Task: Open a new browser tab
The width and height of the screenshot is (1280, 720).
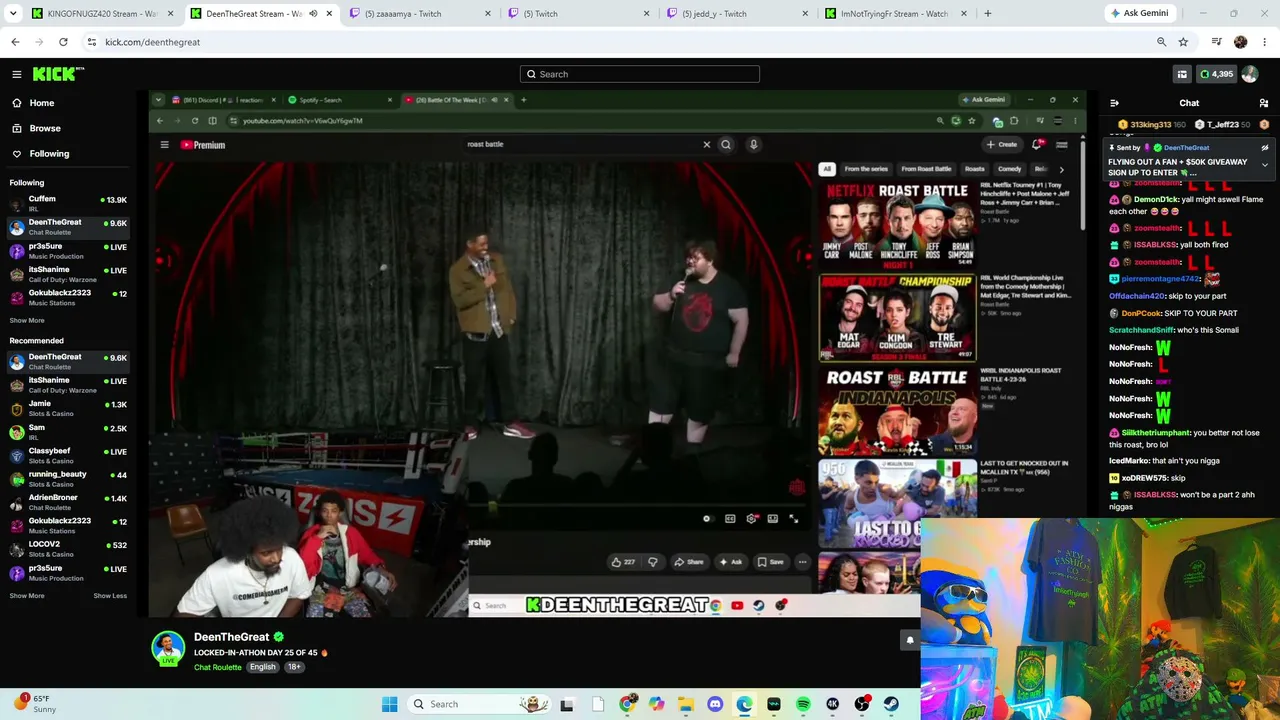Action: [988, 14]
